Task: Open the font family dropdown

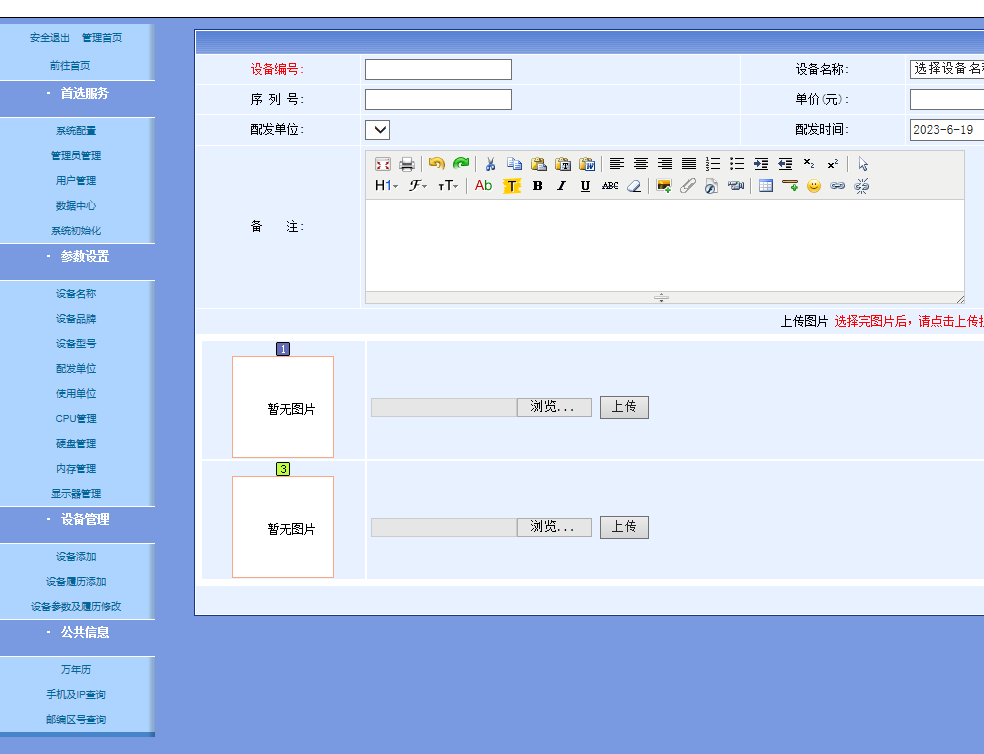Action: click(x=418, y=186)
